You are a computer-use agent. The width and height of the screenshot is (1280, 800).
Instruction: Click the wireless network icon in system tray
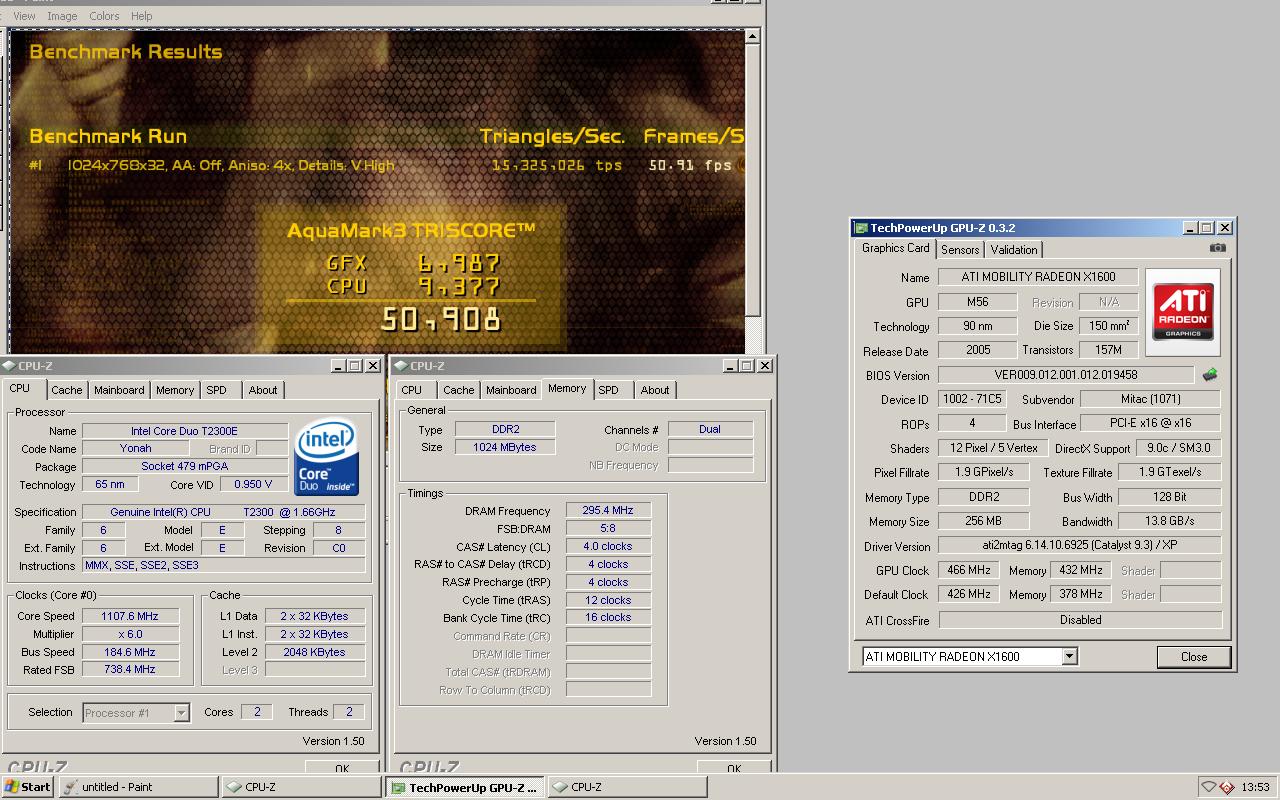pyautogui.click(x=1208, y=787)
